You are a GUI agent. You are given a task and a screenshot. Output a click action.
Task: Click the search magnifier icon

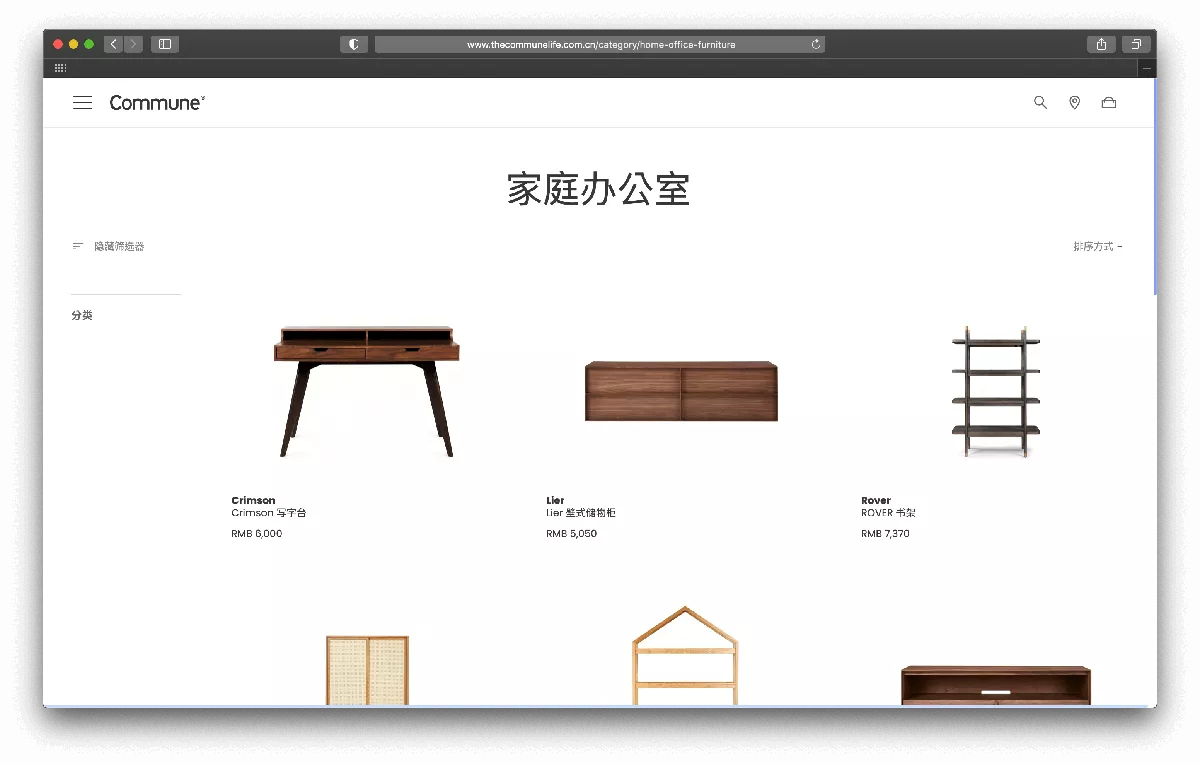point(1040,103)
